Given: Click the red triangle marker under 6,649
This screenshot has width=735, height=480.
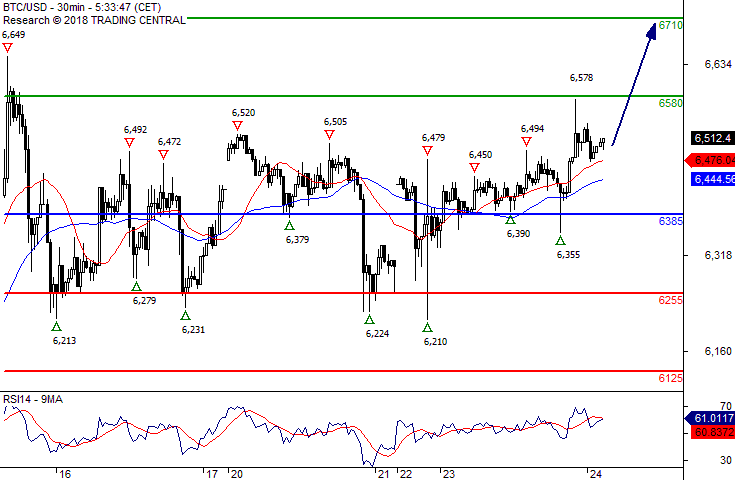Looking at the screenshot, I should pyautogui.click(x=8, y=48).
